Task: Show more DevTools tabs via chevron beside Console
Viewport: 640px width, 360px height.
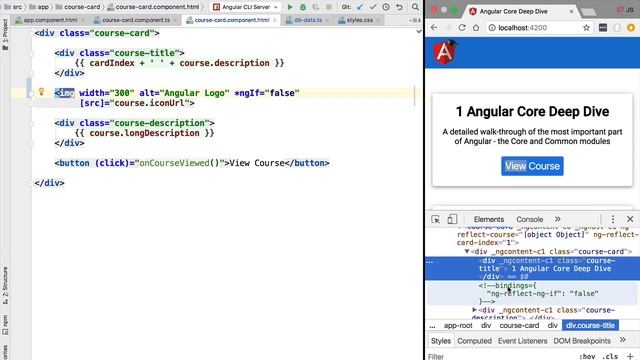Action: (558, 219)
